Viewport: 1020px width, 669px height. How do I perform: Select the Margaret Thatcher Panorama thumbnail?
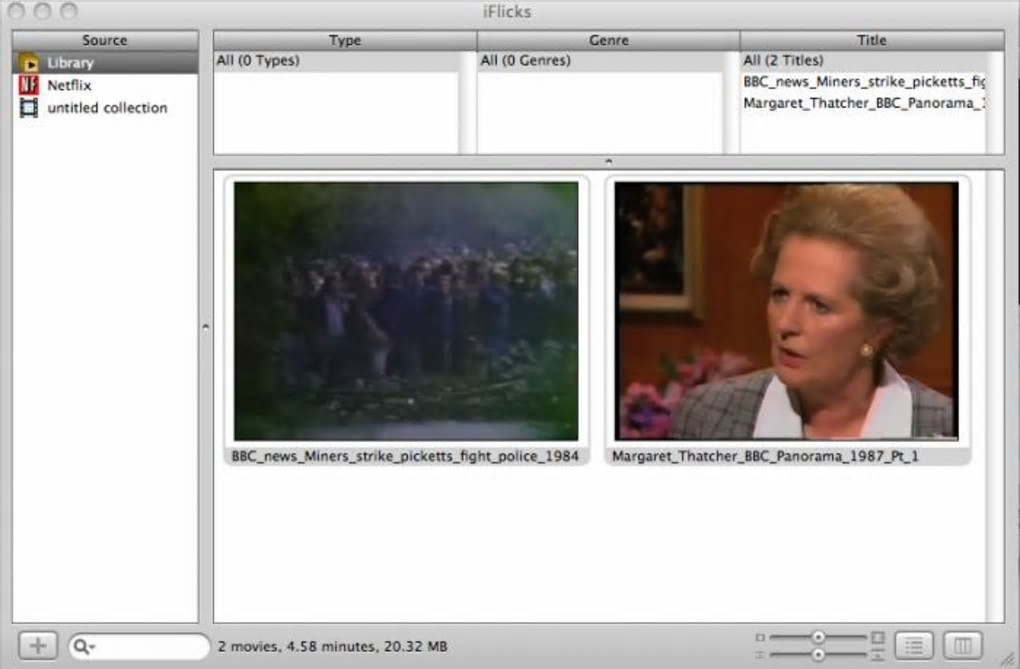click(786, 311)
